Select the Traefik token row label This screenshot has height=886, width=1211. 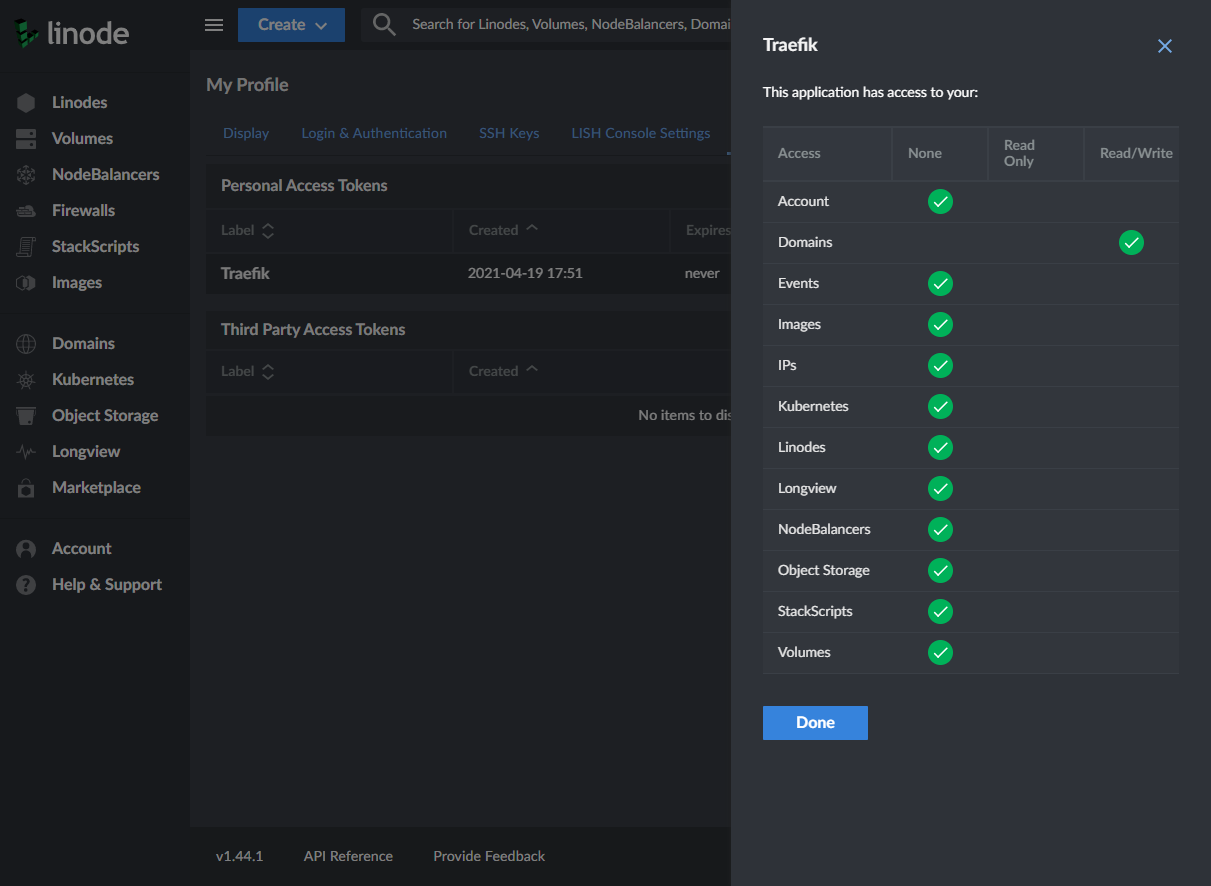(245, 273)
